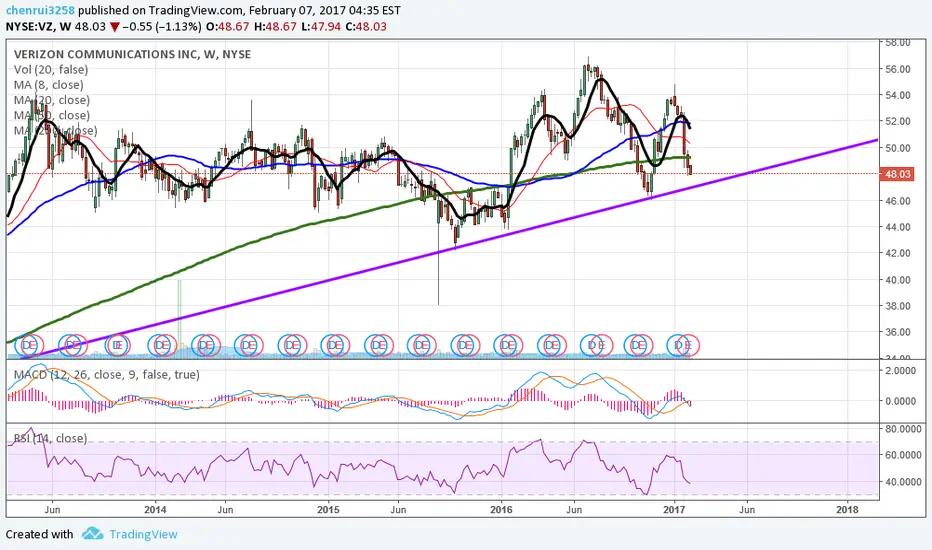This screenshot has height=550, width=932.
Task: Select the NYSE:VZ ticker symbol
Action: [30, 27]
